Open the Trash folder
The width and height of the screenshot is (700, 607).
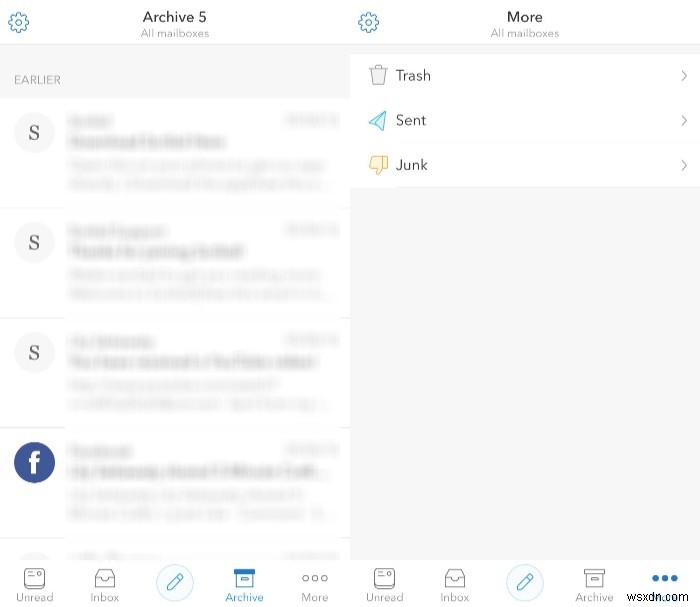(x=525, y=76)
